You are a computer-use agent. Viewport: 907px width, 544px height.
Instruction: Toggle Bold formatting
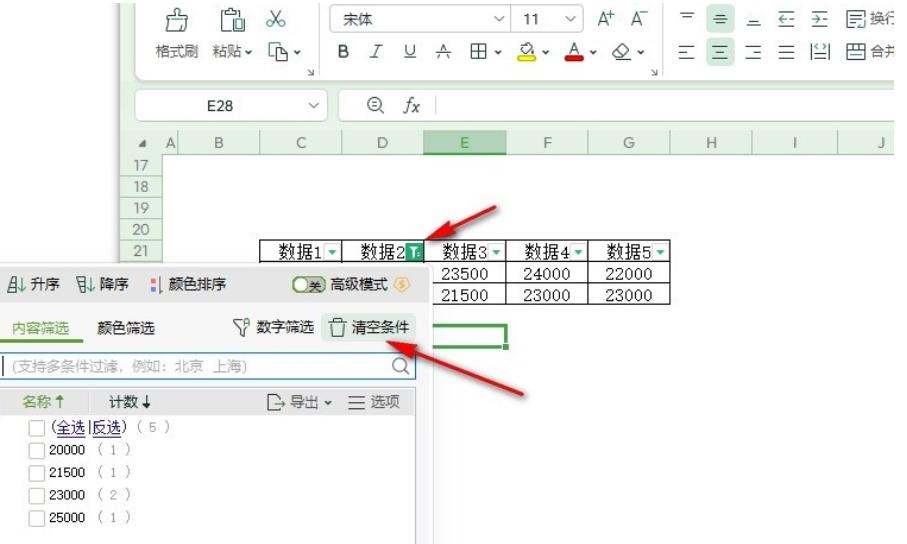343,52
